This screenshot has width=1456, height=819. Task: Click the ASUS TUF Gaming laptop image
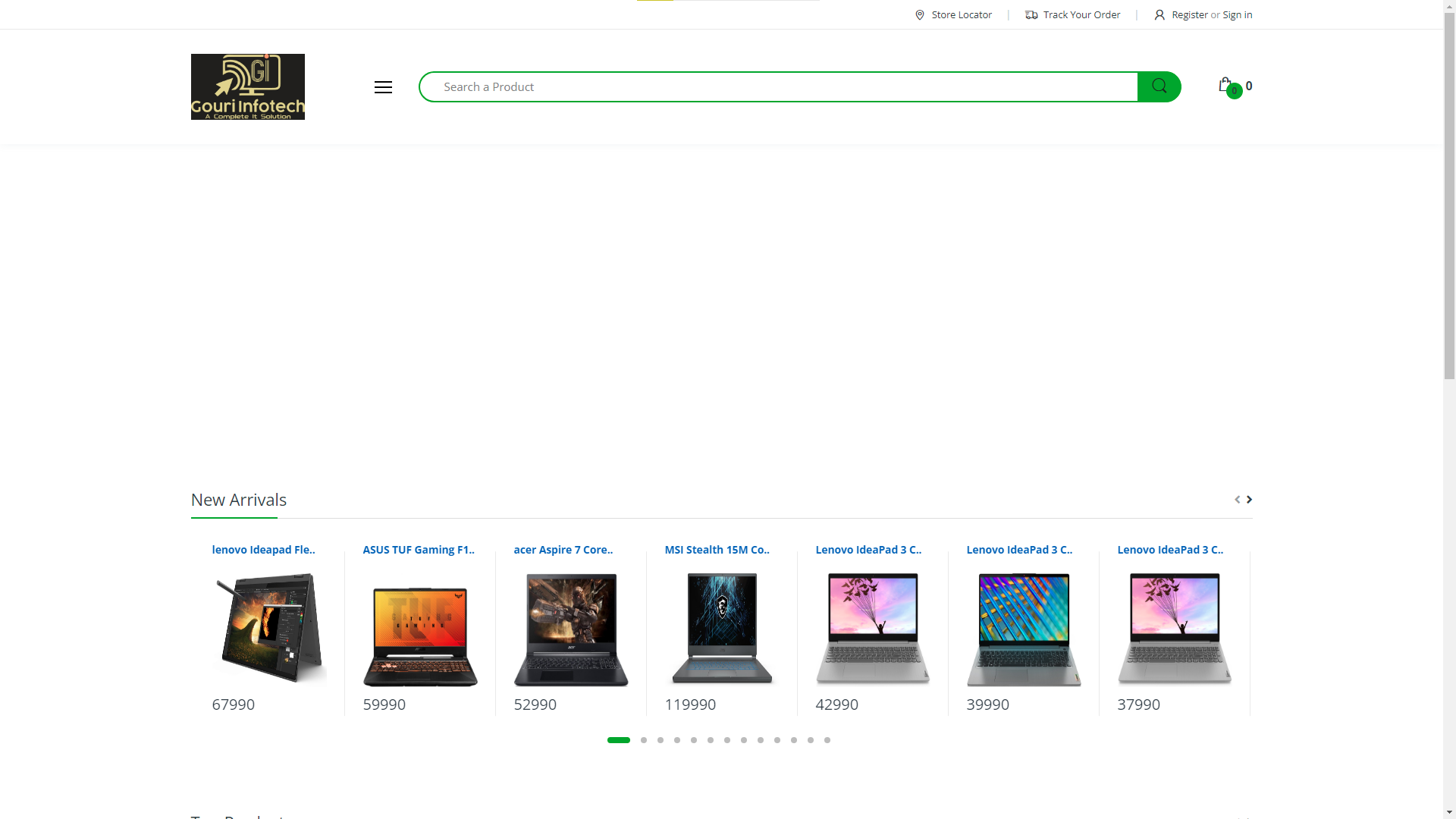click(x=420, y=629)
